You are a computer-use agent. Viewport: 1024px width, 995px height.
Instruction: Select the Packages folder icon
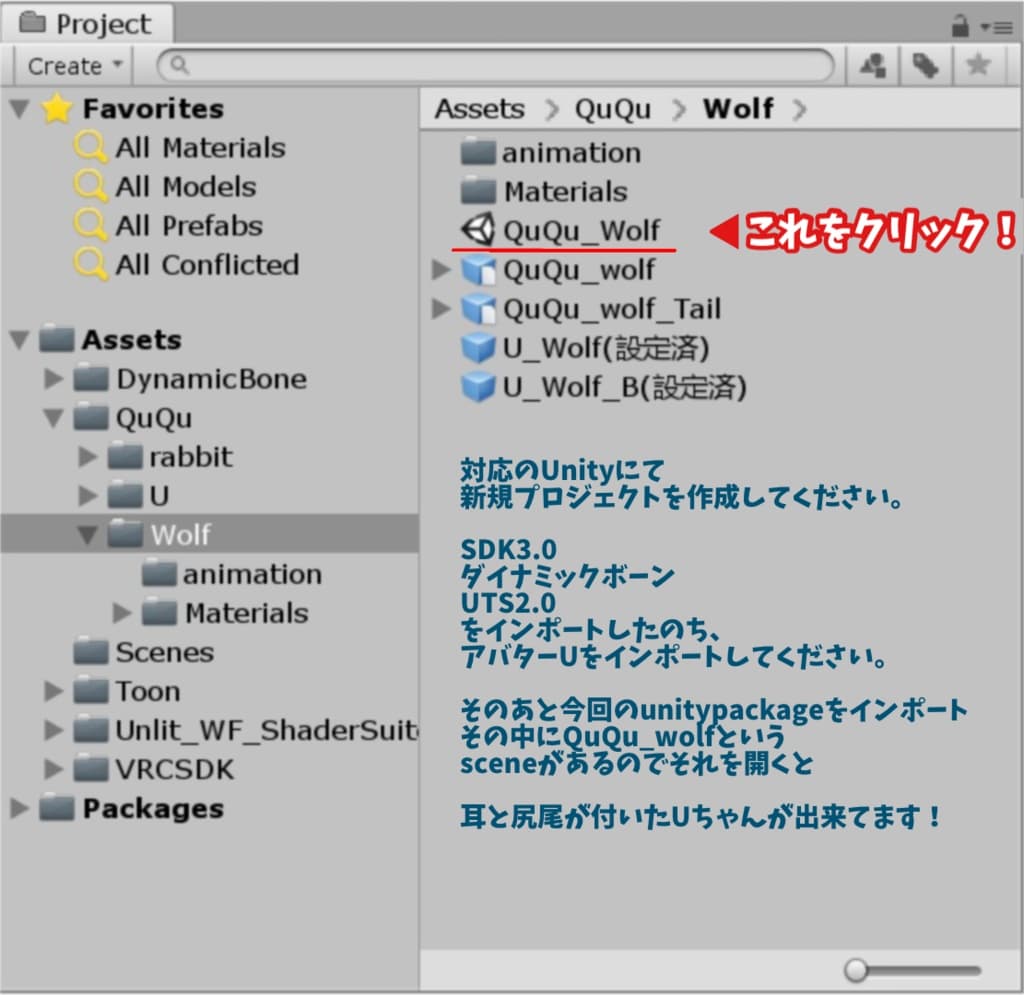tap(56, 808)
